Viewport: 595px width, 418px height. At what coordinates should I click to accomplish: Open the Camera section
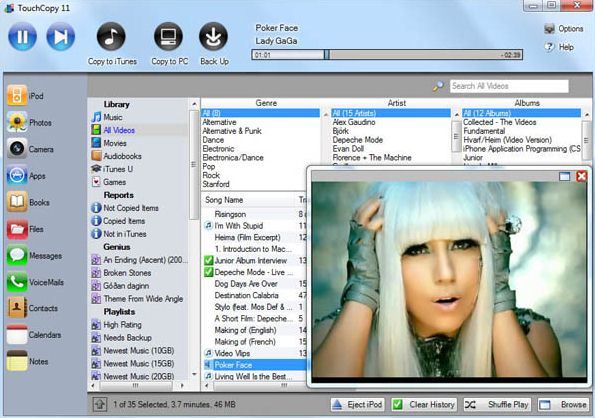coord(30,149)
